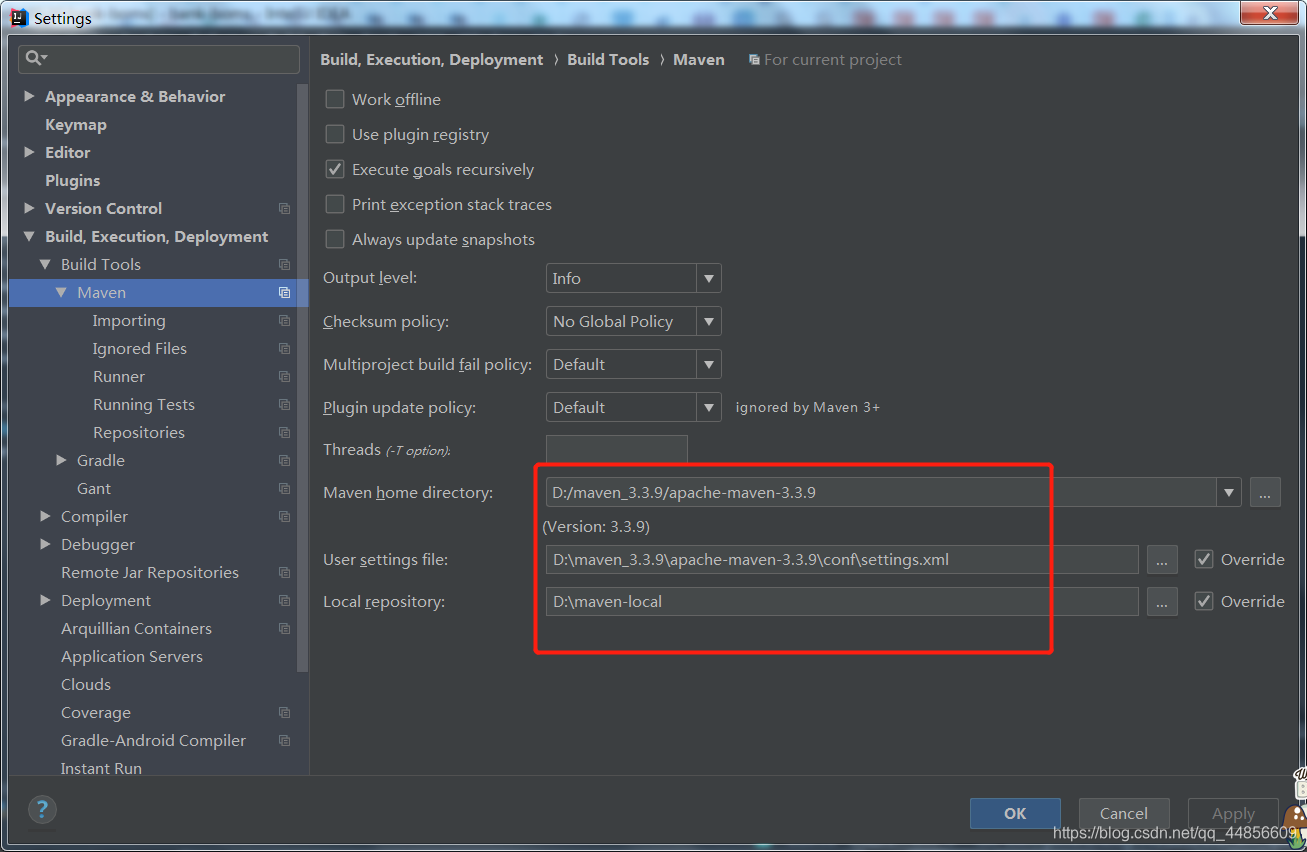Expand the Editor node
Viewport: 1307px width, 852px height.
pyautogui.click(x=30, y=153)
